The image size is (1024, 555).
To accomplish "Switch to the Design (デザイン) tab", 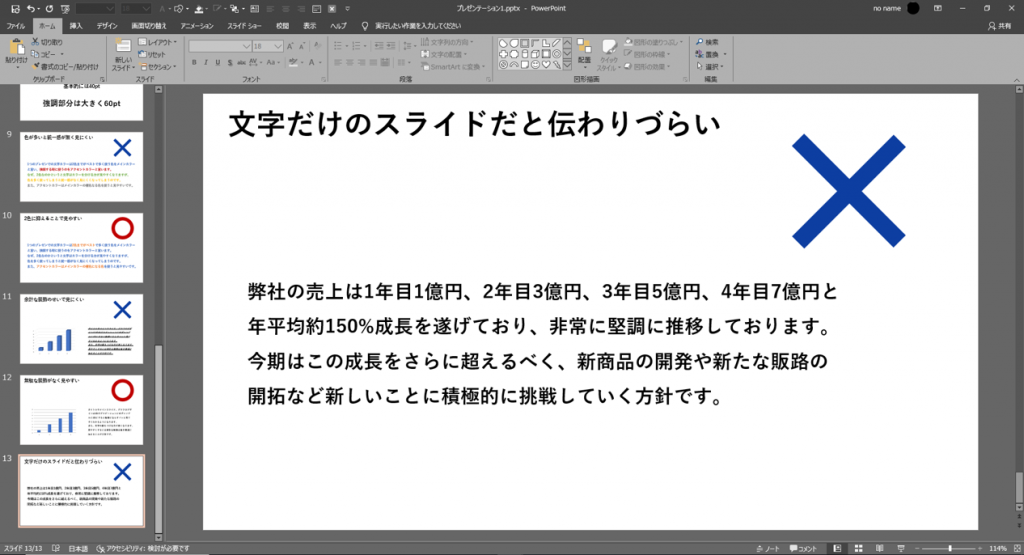I will (x=107, y=26).
